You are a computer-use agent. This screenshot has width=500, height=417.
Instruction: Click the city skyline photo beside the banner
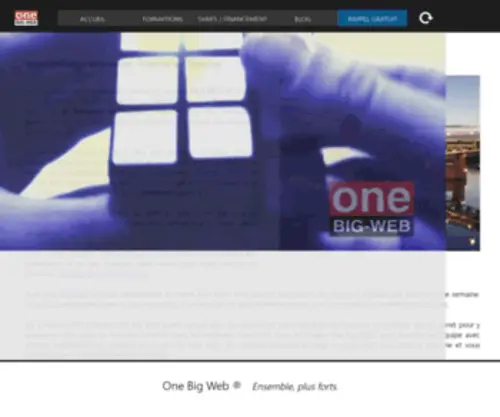[x=463, y=163]
